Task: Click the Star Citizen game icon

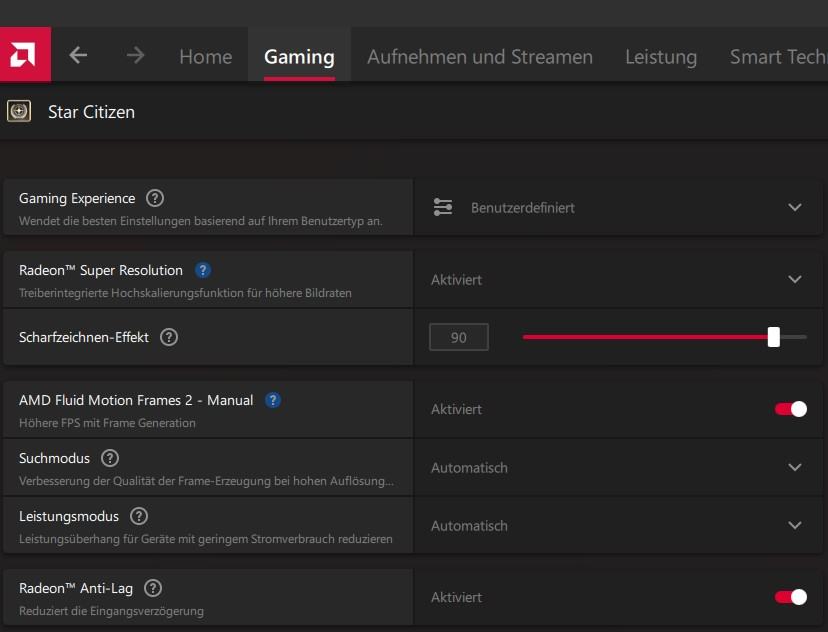Action: point(19,111)
